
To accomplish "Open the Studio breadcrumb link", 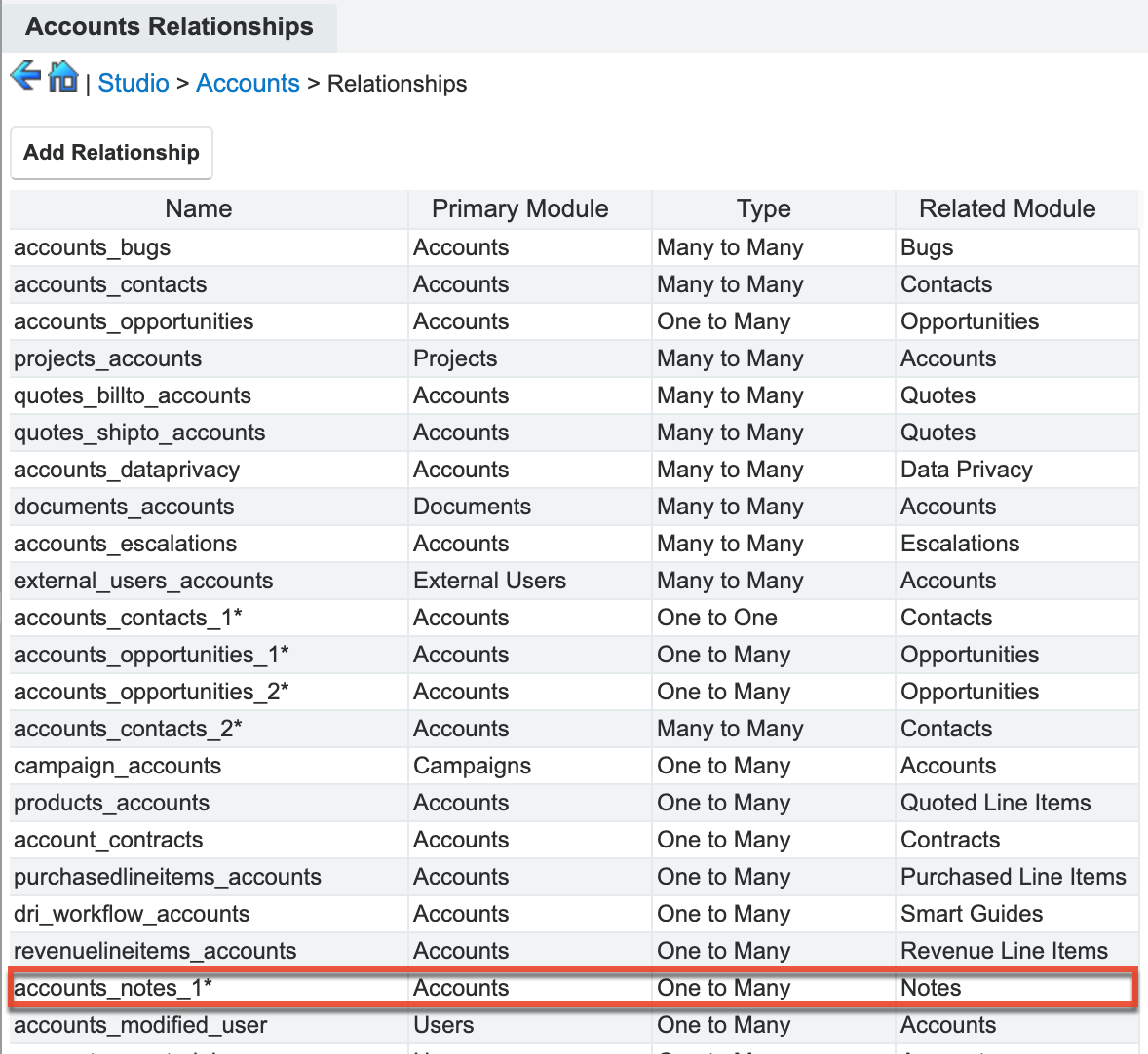I will coord(134,84).
